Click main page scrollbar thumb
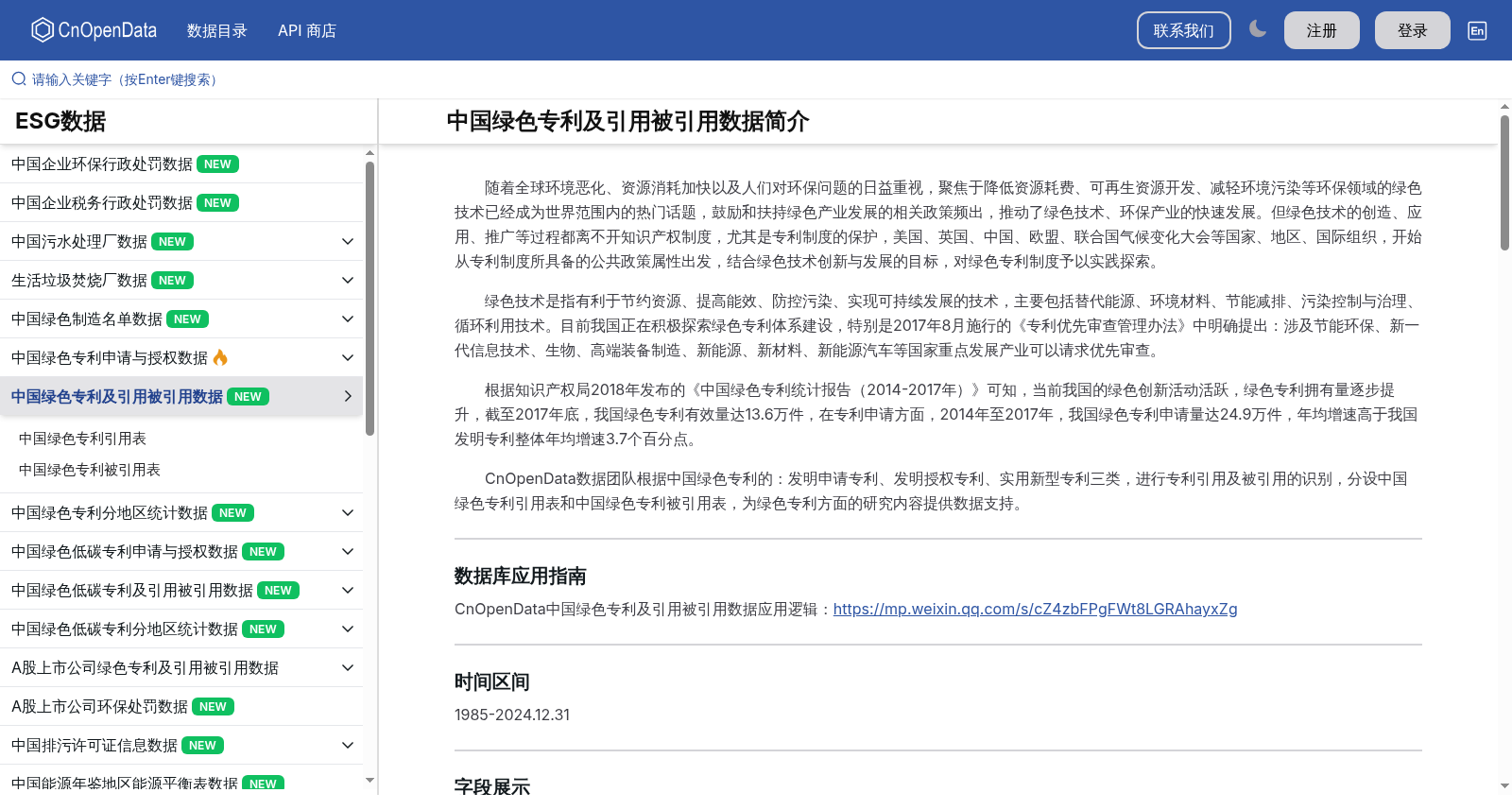This screenshot has height=810, width=1512. tap(1504, 182)
